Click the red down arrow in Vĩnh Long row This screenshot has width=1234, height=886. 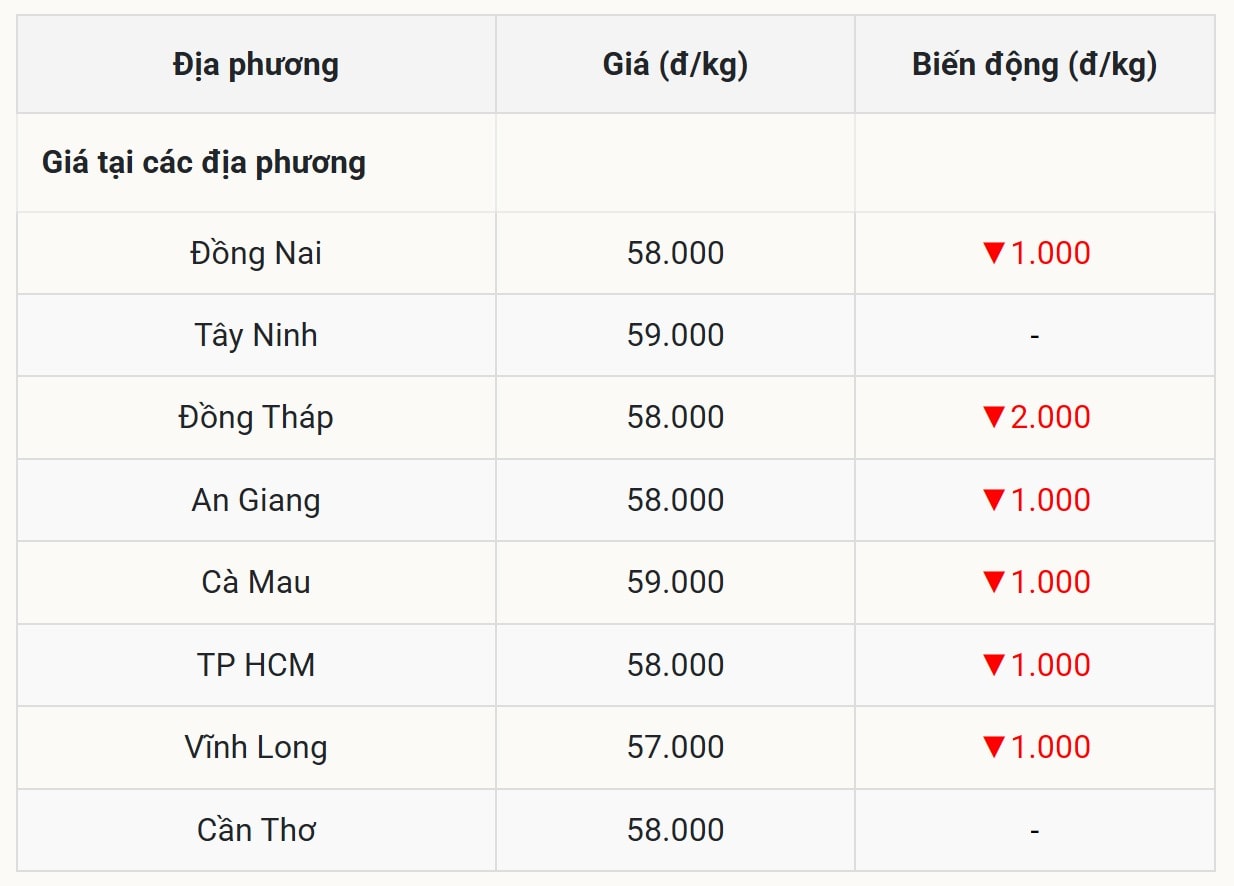(x=993, y=747)
